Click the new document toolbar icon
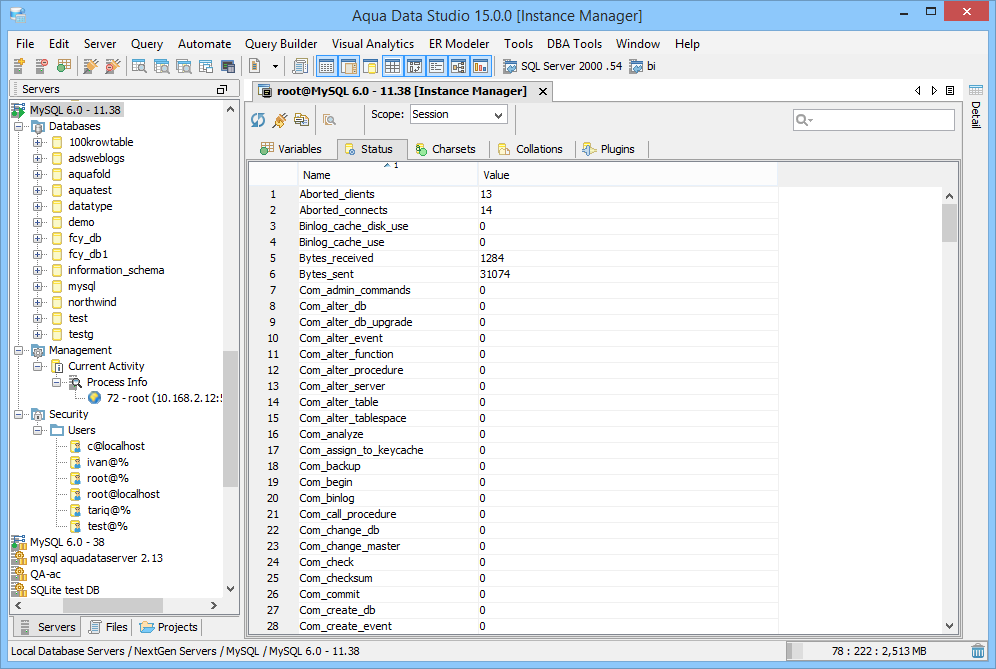This screenshot has width=996, height=669. 255,65
